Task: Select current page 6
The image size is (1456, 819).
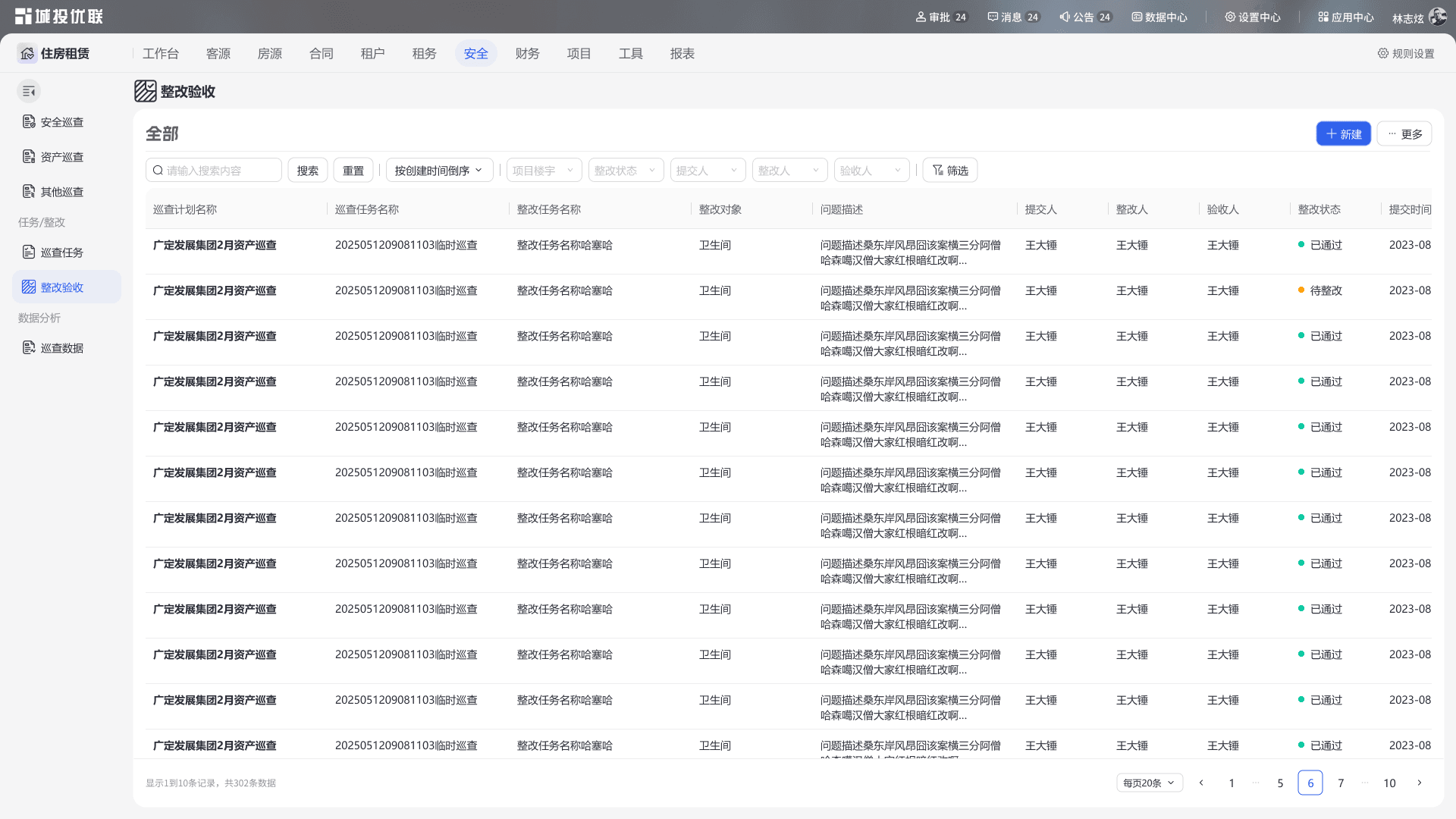Action: point(1310,783)
